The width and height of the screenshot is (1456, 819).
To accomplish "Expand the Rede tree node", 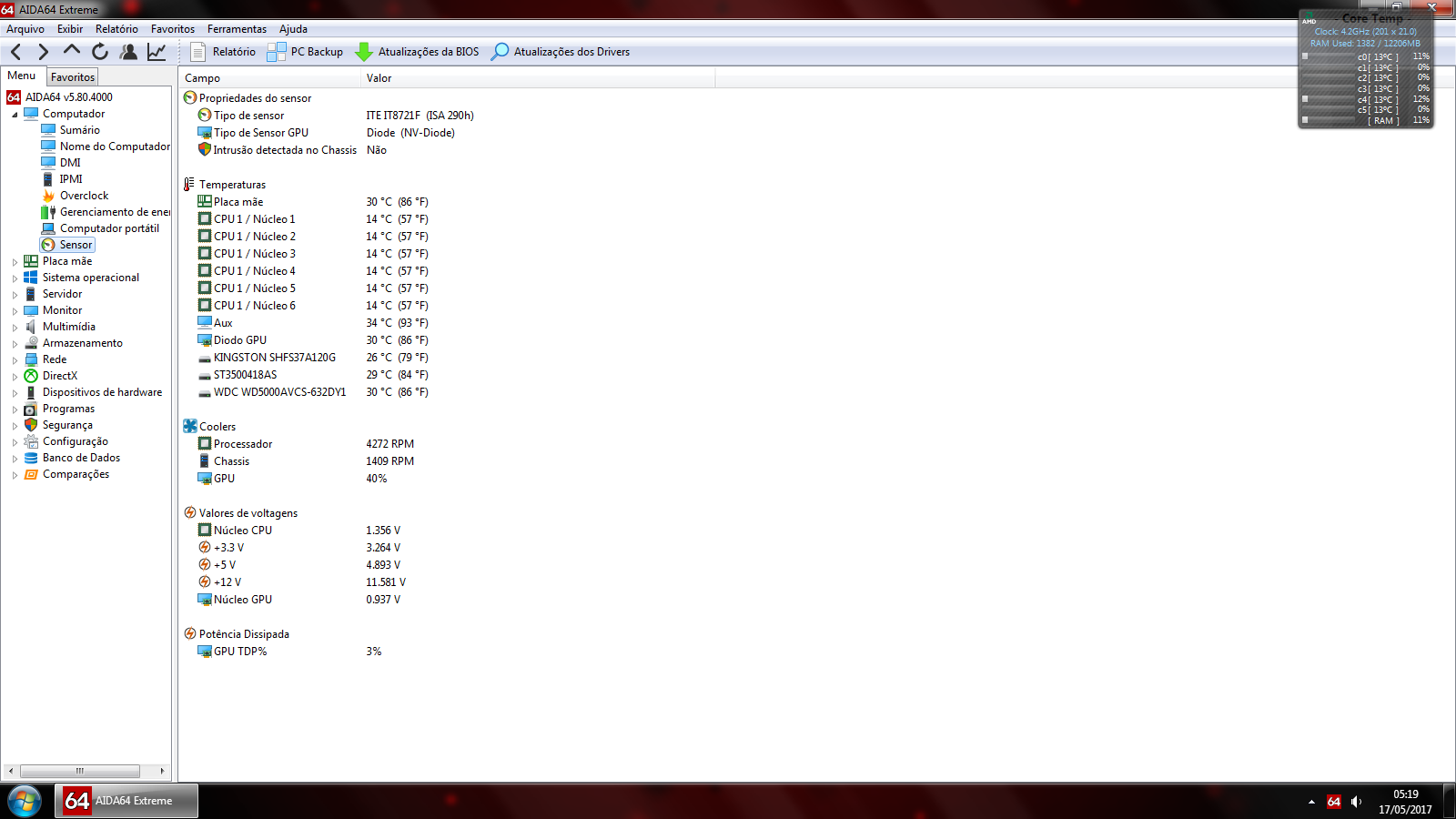I will (x=15, y=360).
